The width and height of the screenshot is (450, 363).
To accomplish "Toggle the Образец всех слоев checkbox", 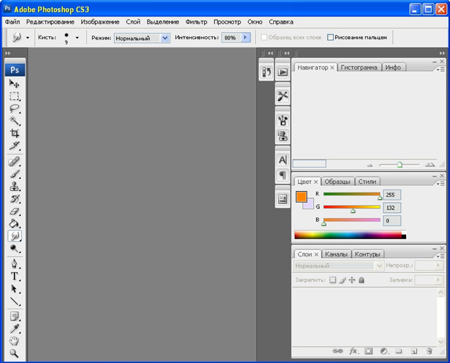I will (264, 37).
